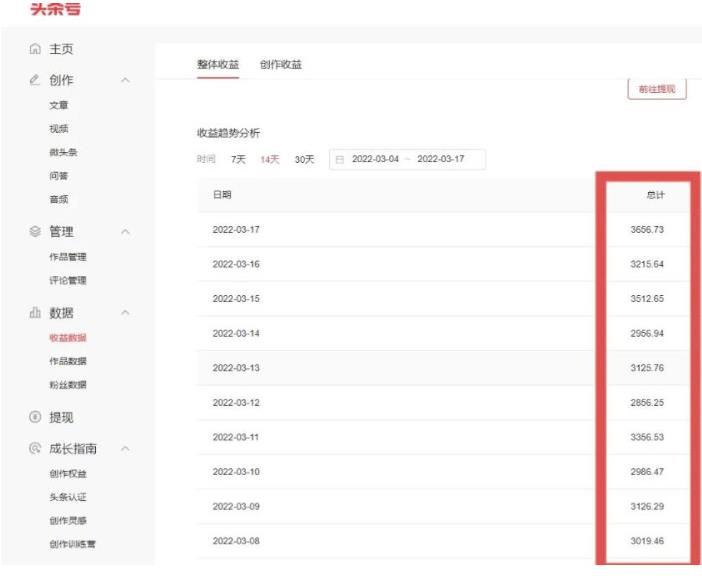The image size is (702, 576).
Task: Click the end date 2022-03-17 in the date picker
Action: coord(441,159)
